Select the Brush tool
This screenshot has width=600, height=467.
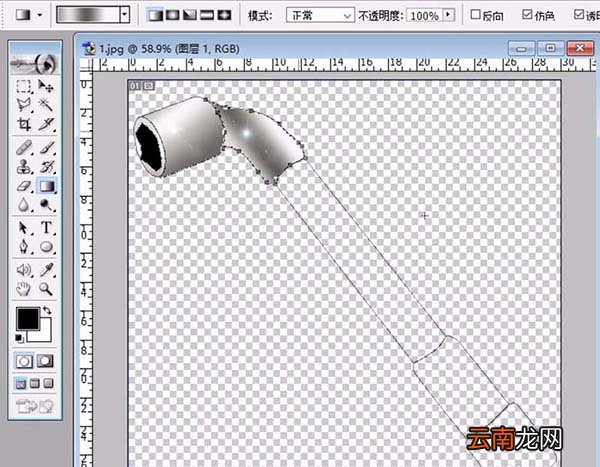point(46,147)
